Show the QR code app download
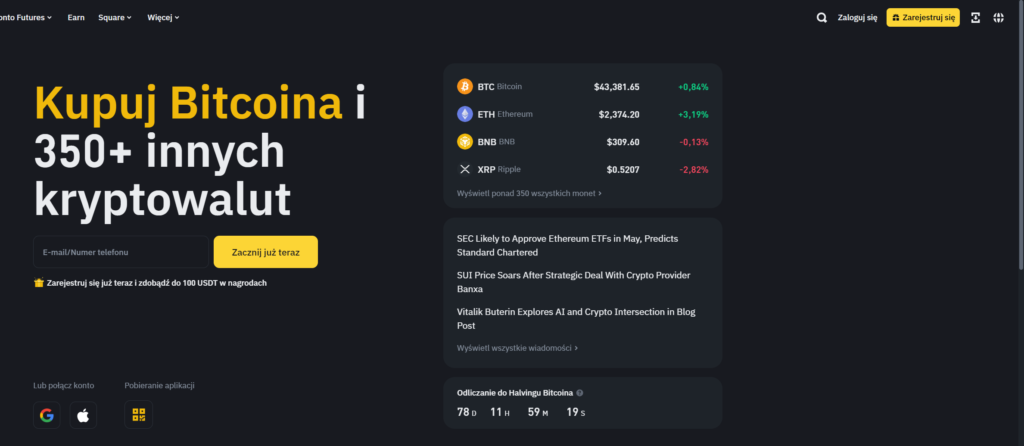This screenshot has height=446, width=1024. pyautogui.click(x=138, y=415)
